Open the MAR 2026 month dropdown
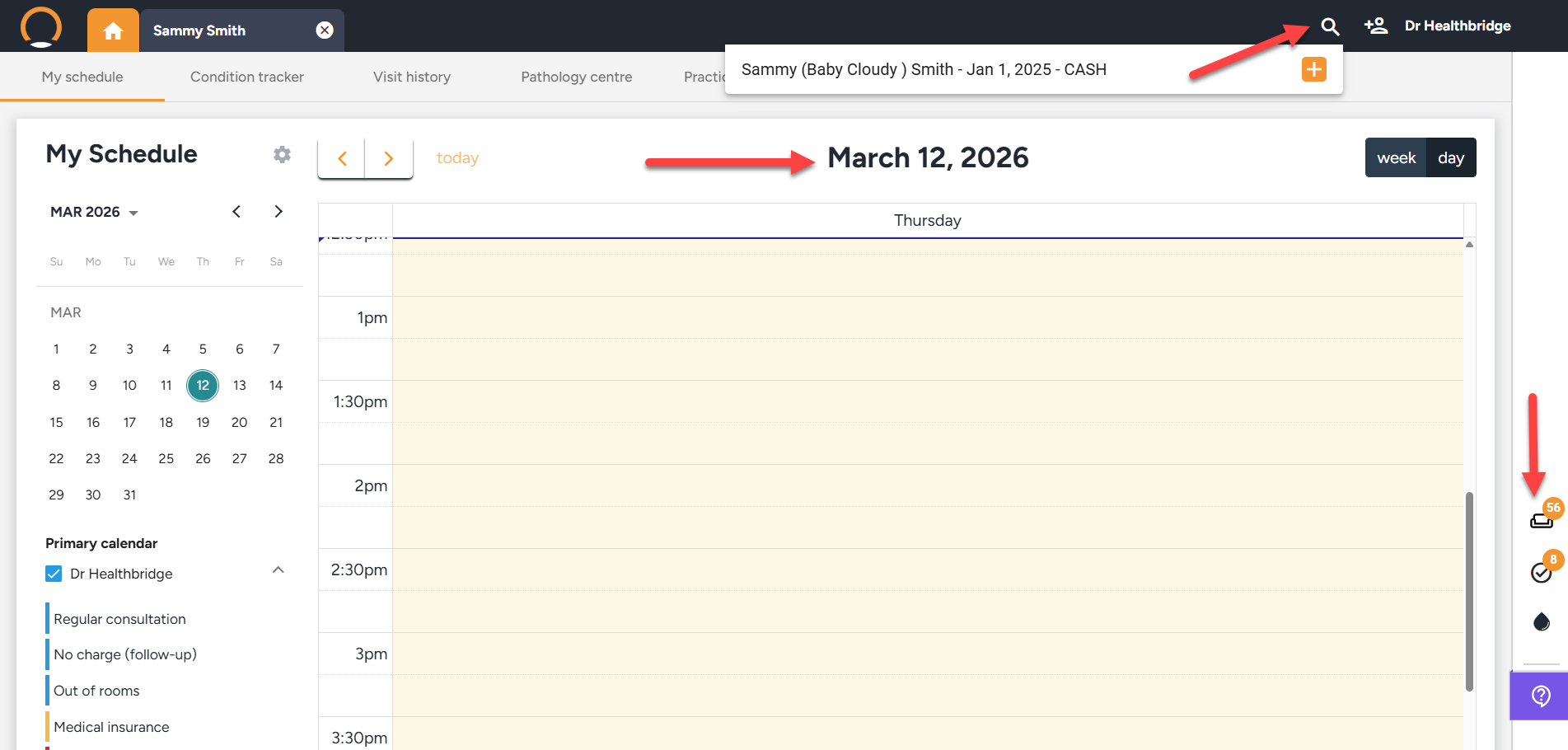 94,212
